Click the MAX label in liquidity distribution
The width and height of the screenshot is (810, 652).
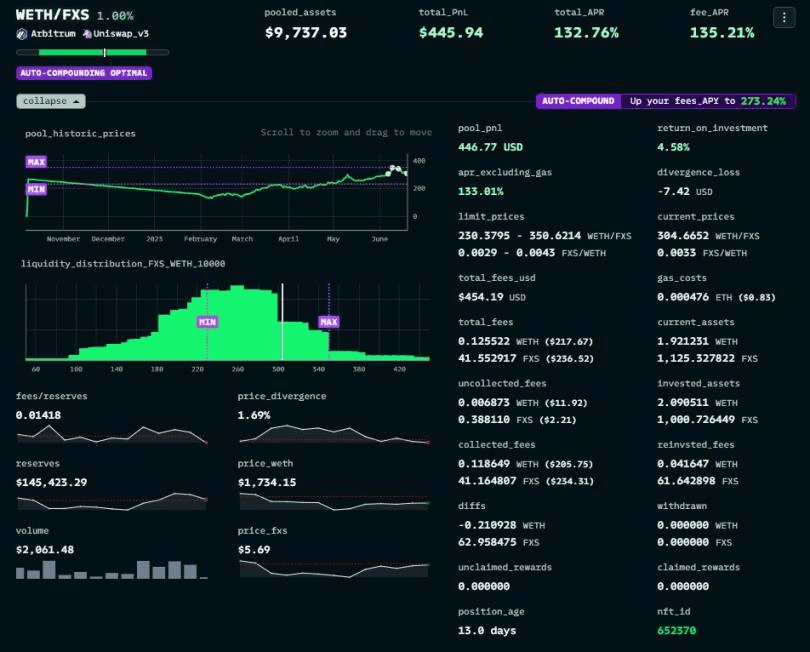click(329, 322)
